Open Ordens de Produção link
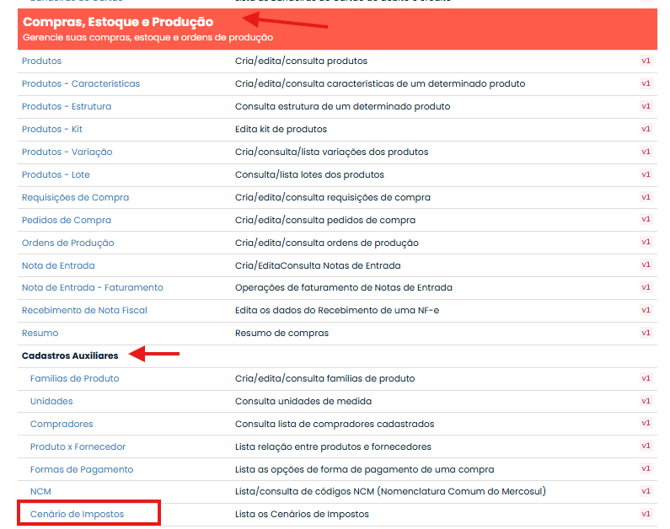The image size is (670, 529). (x=68, y=243)
